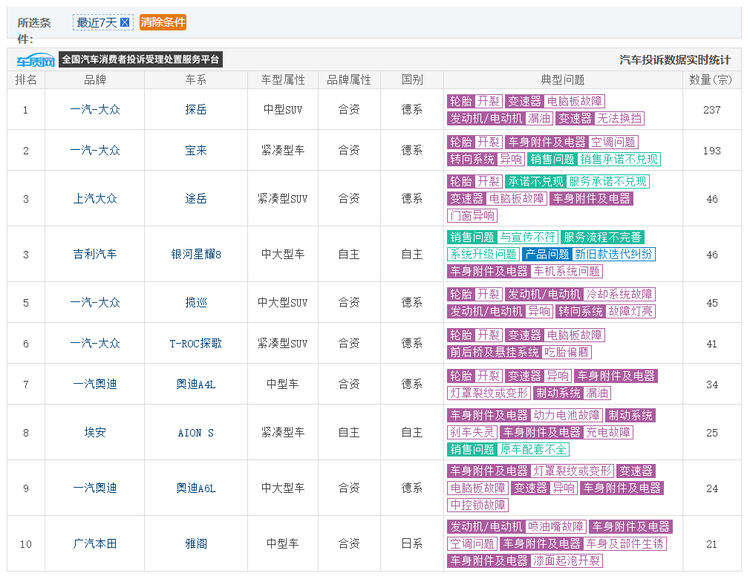Click the 数量(宗) column header
This screenshot has height=579, width=750.
pos(710,80)
